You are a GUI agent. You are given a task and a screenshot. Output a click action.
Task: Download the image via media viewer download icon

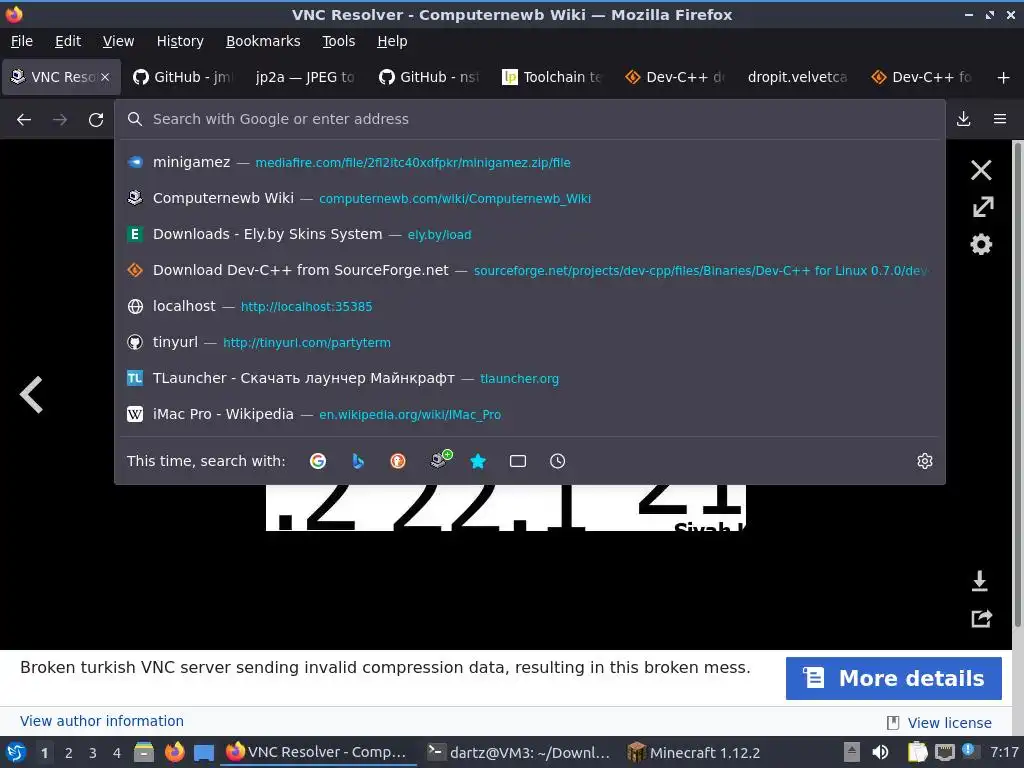click(x=980, y=581)
